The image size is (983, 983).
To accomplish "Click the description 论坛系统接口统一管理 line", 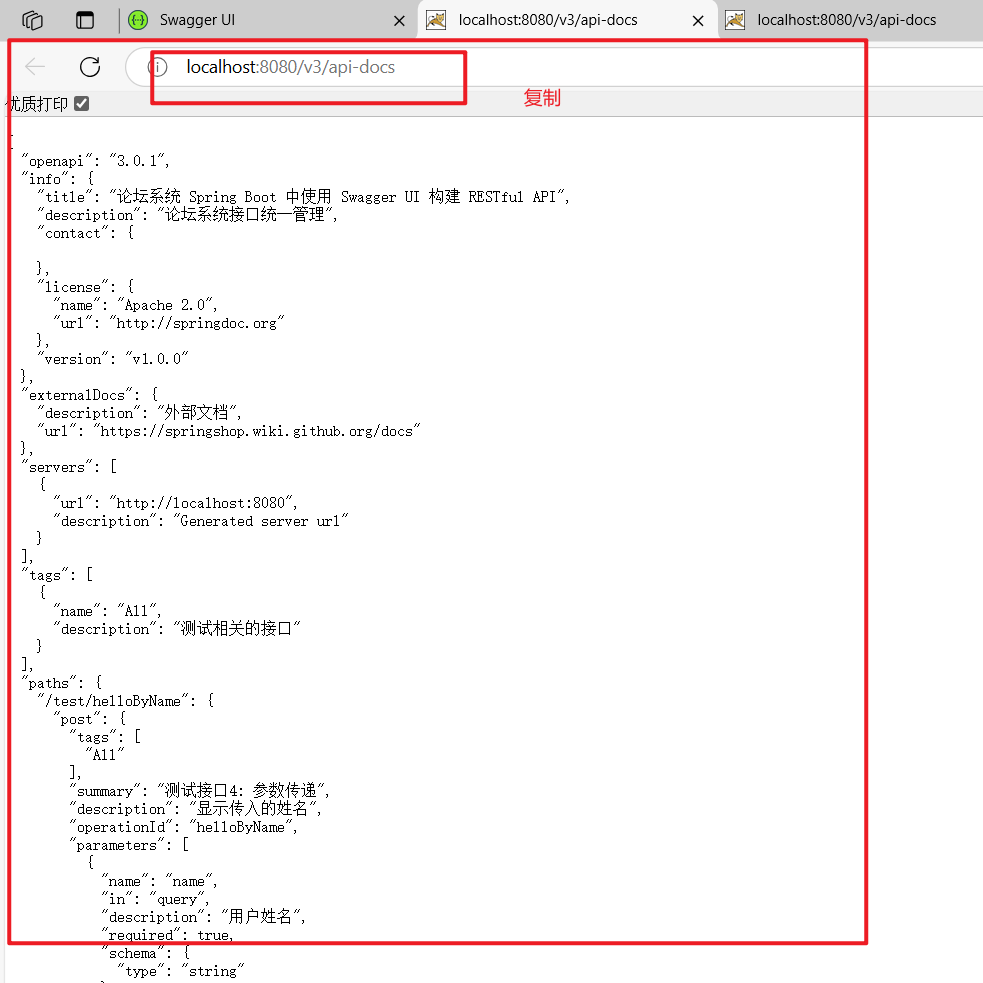I will pyautogui.click(x=187, y=215).
